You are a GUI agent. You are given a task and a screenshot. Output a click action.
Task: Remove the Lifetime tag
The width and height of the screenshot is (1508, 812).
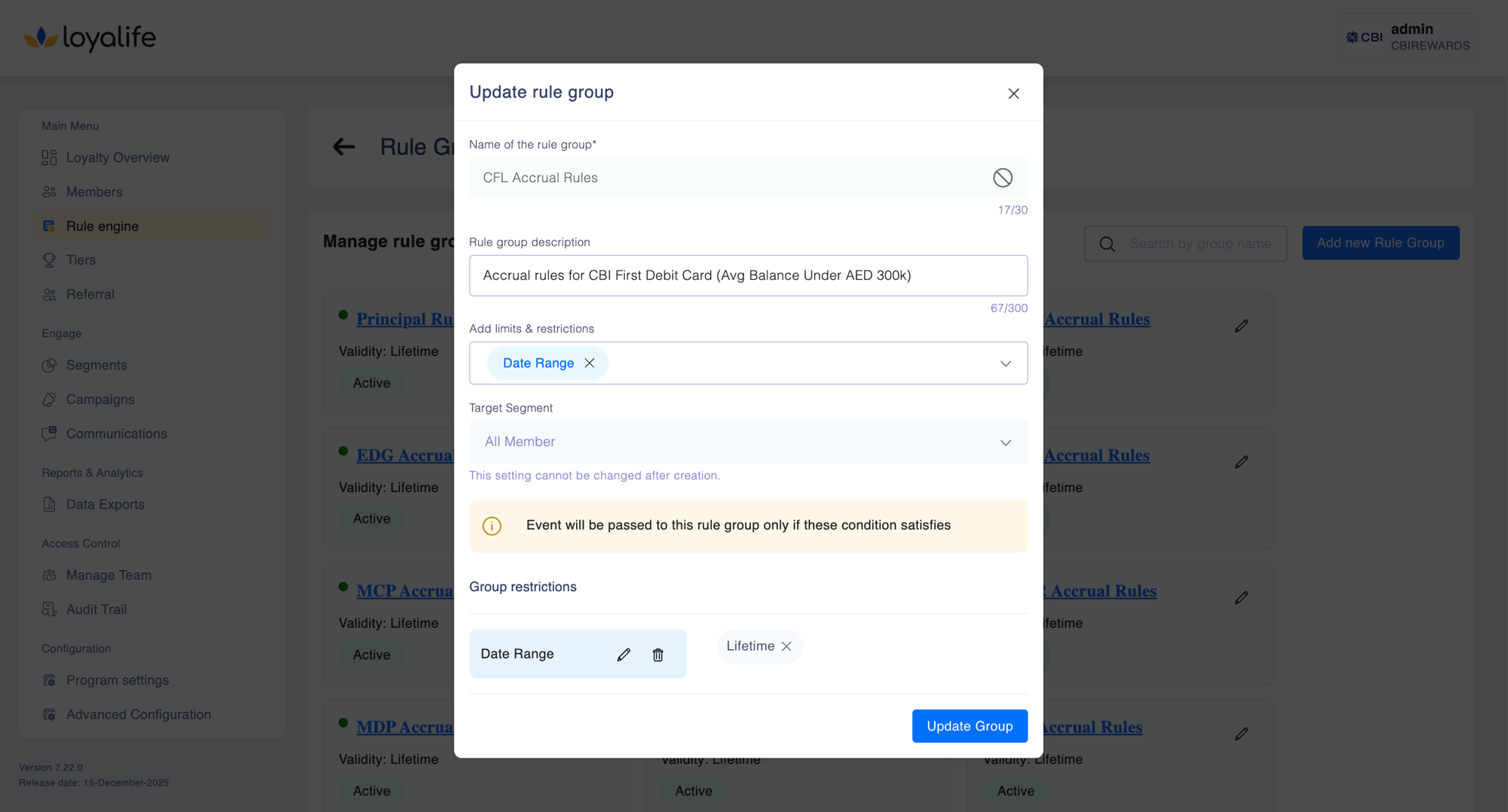coord(786,646)
